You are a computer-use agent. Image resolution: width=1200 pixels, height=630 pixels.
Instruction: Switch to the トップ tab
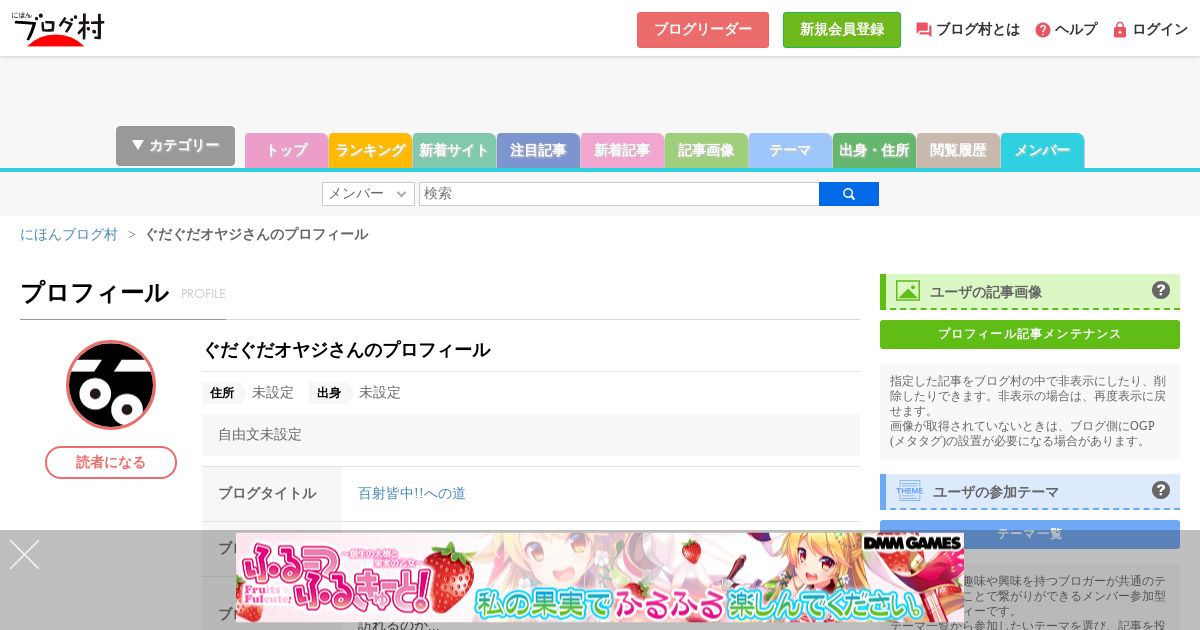pyautogui.click(x=286, y=151)
